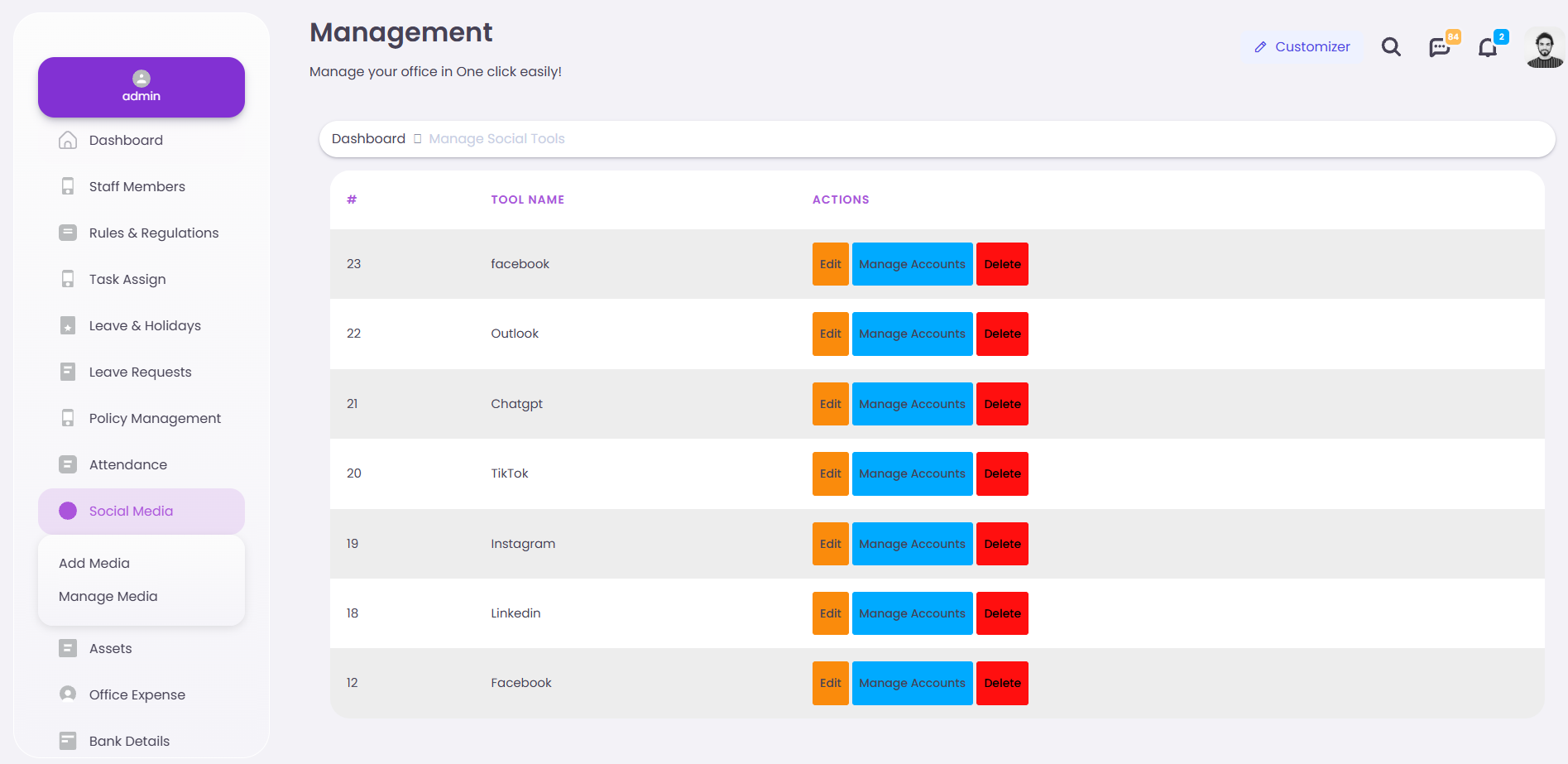Click the Leave Requests sidebar icon
This screenshot has width=1568, height=764.
coord(68,372)
